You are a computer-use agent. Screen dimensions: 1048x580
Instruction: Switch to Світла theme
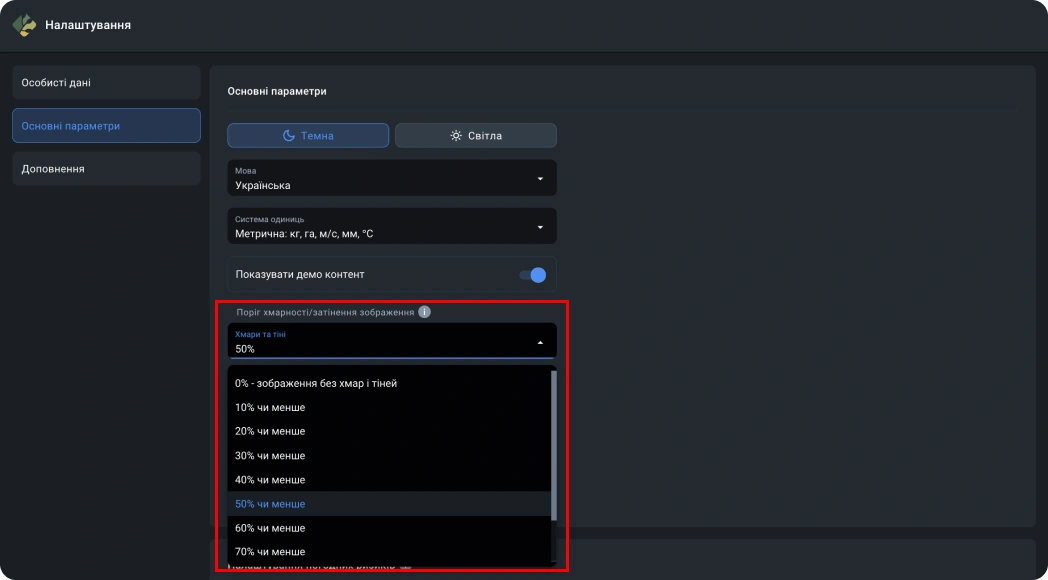pyautogui.click(x=476, y=136)
